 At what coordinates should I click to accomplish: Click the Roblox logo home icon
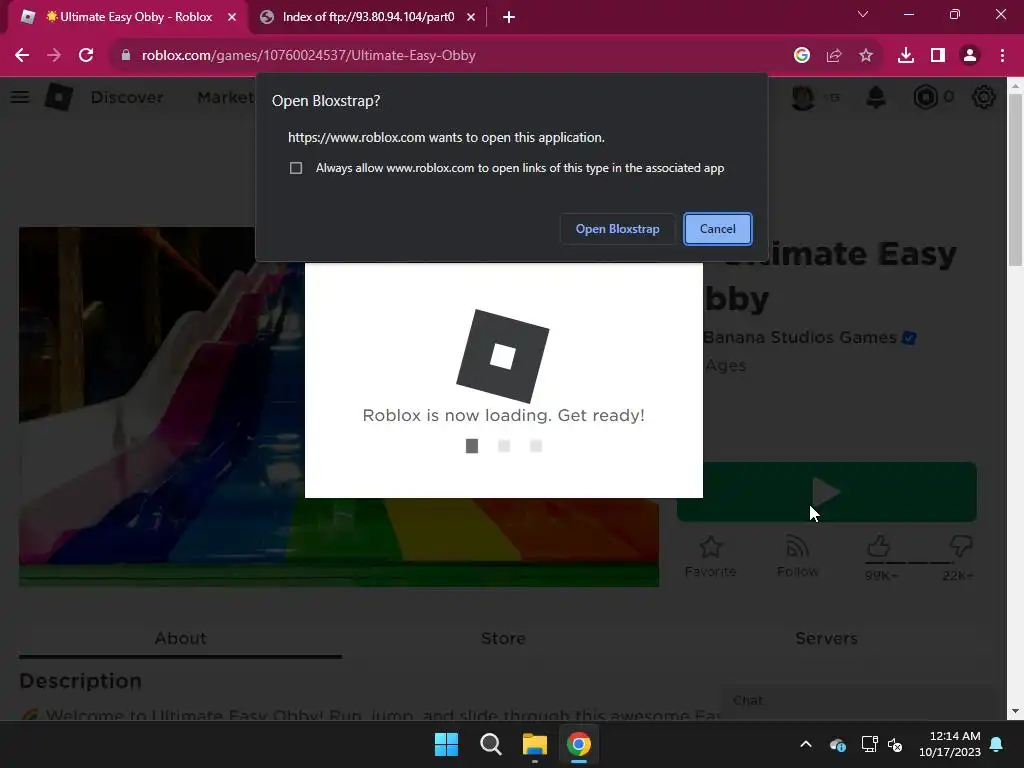pyautogui.click(x=59, y=97)
